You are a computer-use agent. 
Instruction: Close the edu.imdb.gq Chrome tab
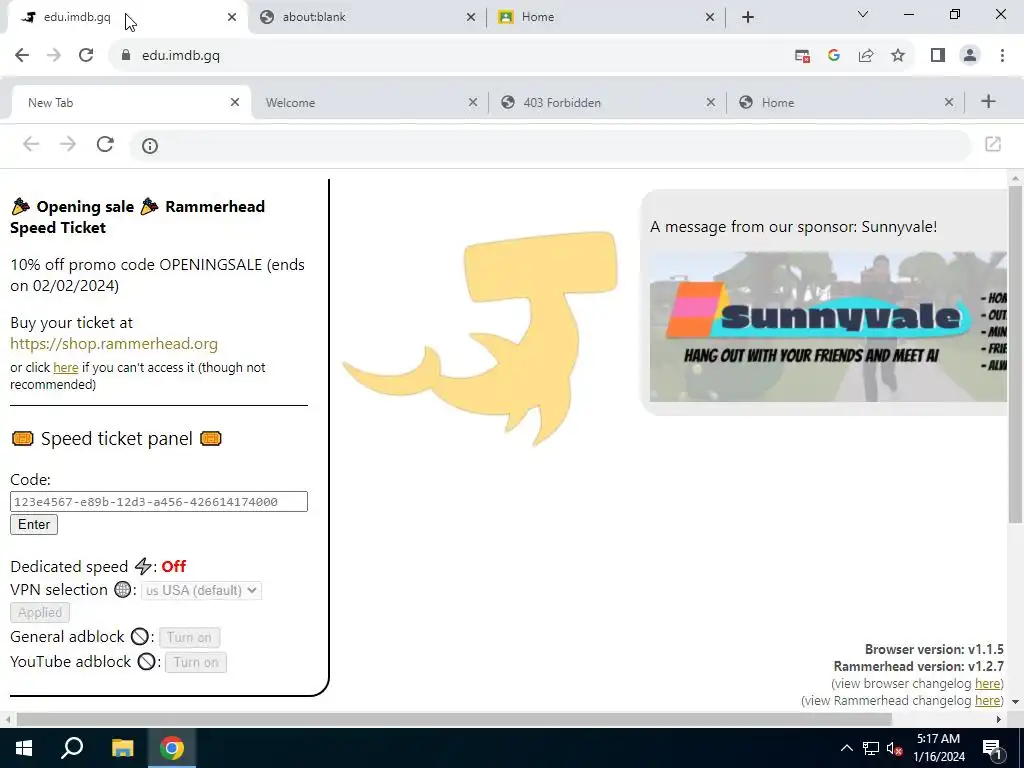(232, 17)
